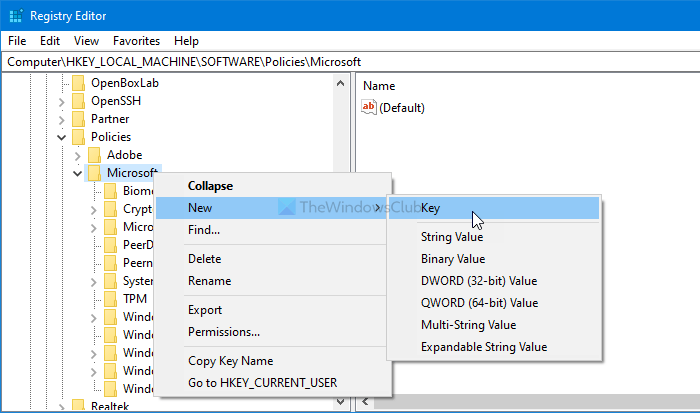Viewport: 700px width, 413px height.
Task: Select the PeerD folder icon
Action: [110, 245]
